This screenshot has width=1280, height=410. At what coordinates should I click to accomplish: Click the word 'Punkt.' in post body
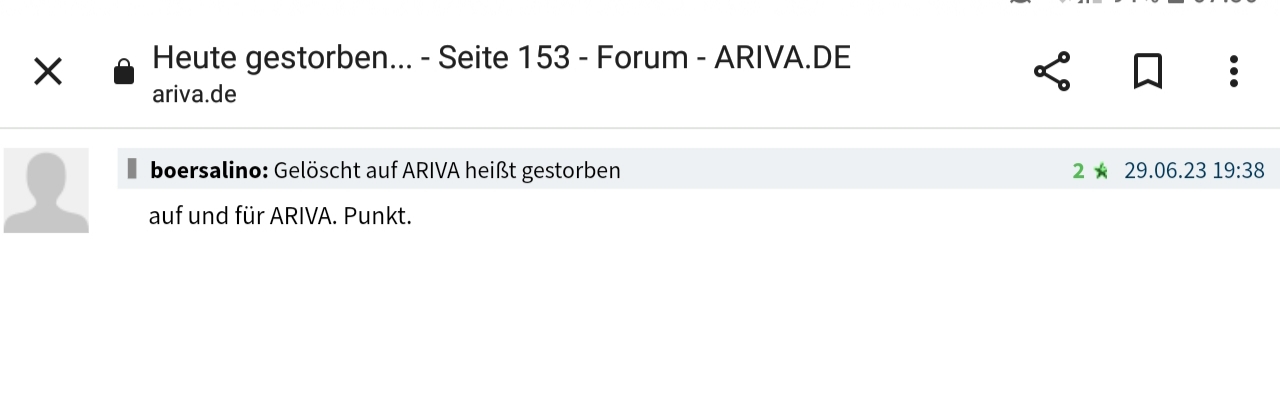[x=378, y=216]
